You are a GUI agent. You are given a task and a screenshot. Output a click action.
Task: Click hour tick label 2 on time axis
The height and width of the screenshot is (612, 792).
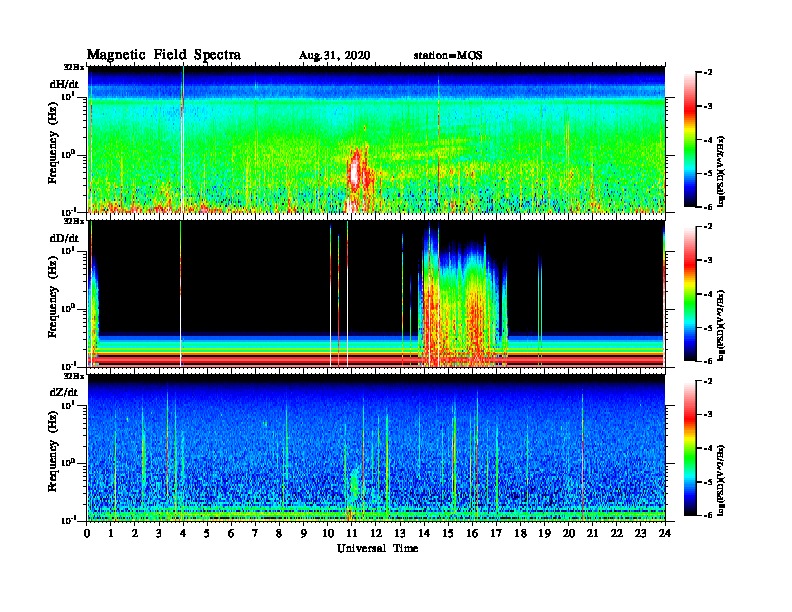click(135, 533)
